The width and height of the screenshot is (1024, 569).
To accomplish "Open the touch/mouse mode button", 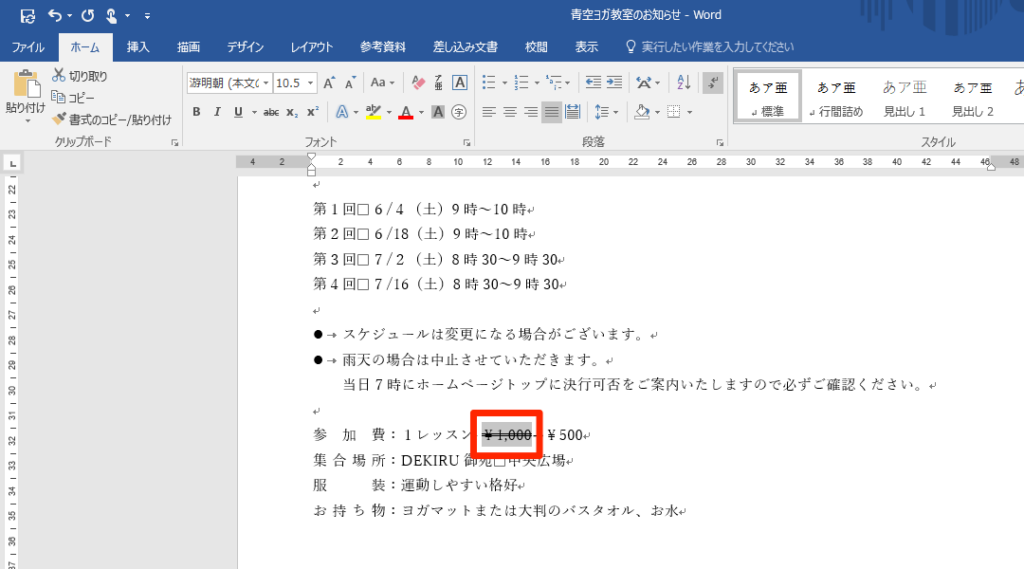I will [x=112, y=15].
